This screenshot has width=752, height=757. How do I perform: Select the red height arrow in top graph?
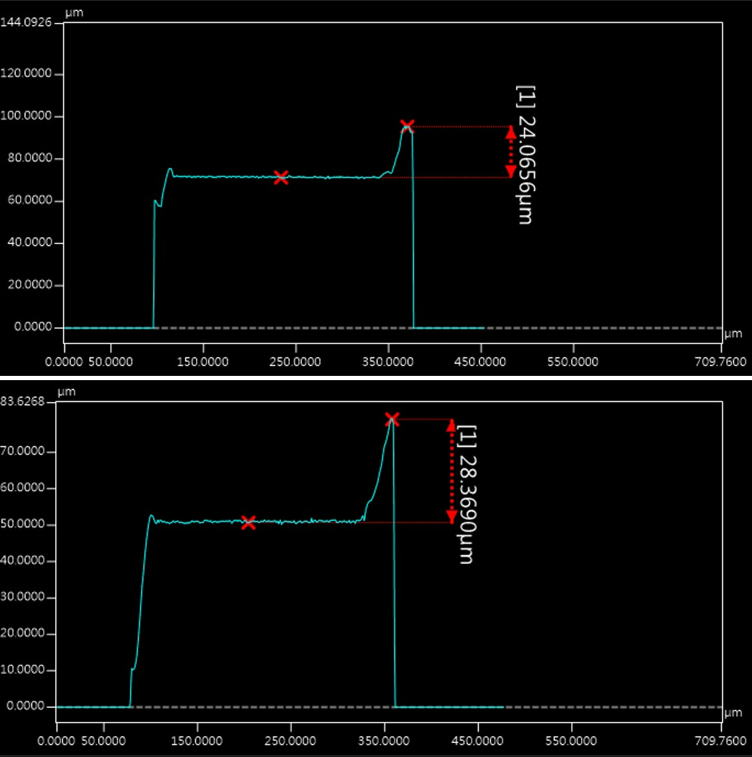point(511,152)
